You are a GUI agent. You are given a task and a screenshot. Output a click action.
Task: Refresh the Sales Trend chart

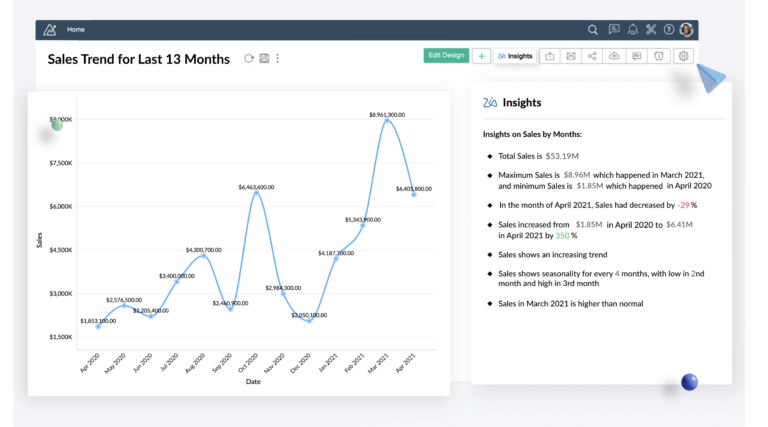(x=249, y=59)
